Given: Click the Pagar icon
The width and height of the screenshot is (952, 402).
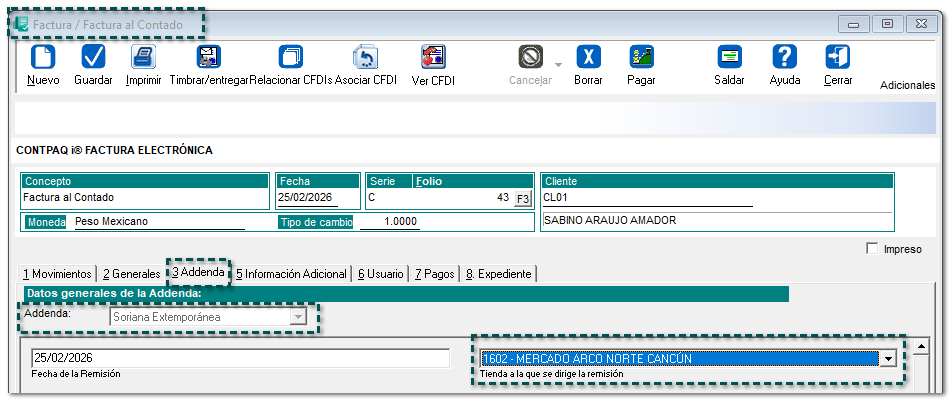Looking at the screenshot, I should [x=641, y=57].
